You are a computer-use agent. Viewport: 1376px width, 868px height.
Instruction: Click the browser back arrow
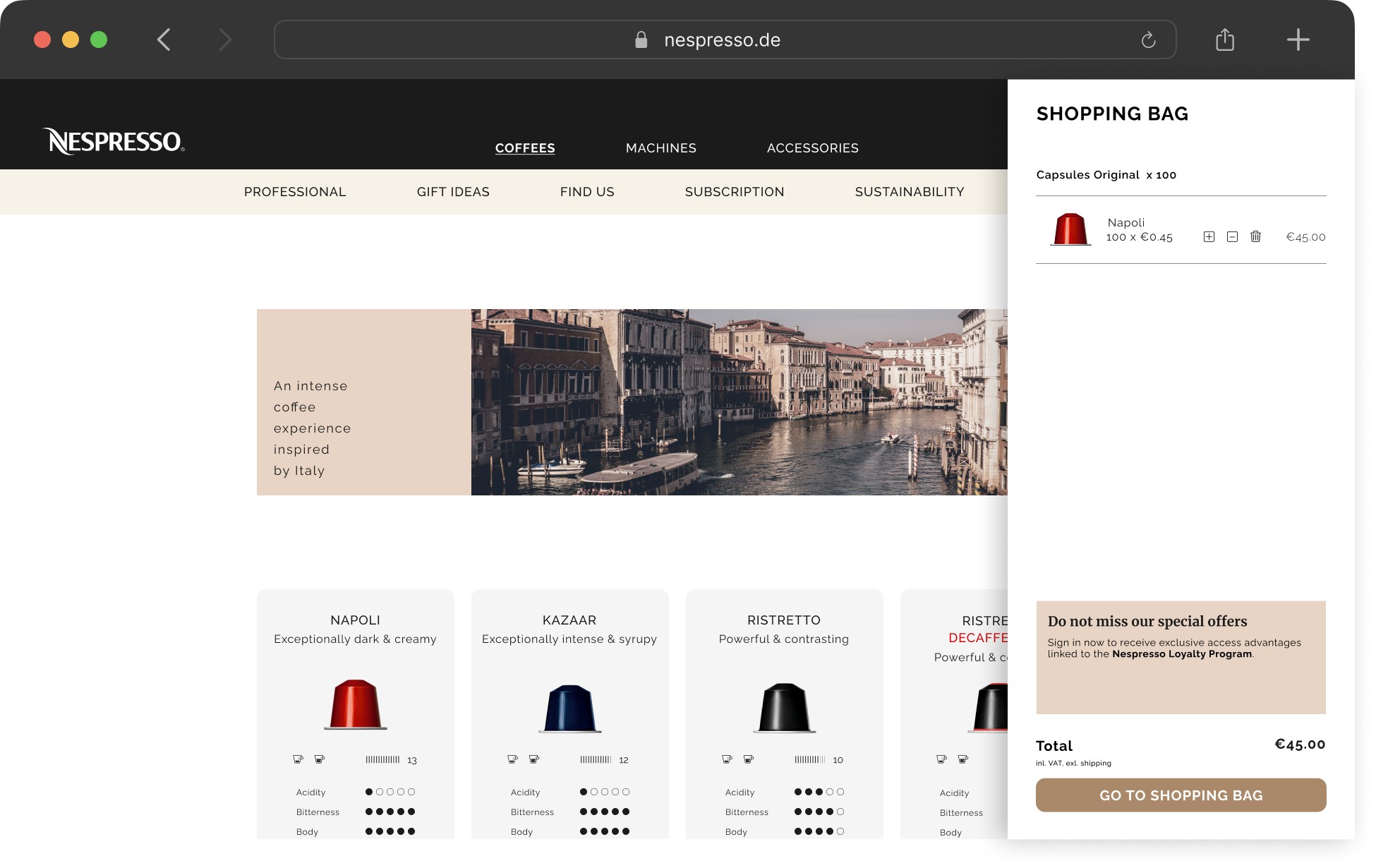[x=164, y=40]
